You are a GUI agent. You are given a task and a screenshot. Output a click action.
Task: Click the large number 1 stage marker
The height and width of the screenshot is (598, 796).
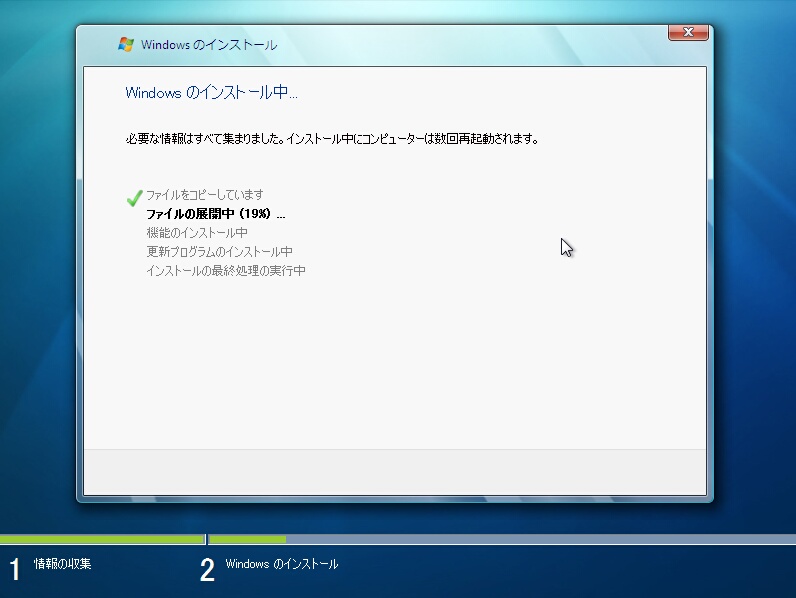coord(15,569)
